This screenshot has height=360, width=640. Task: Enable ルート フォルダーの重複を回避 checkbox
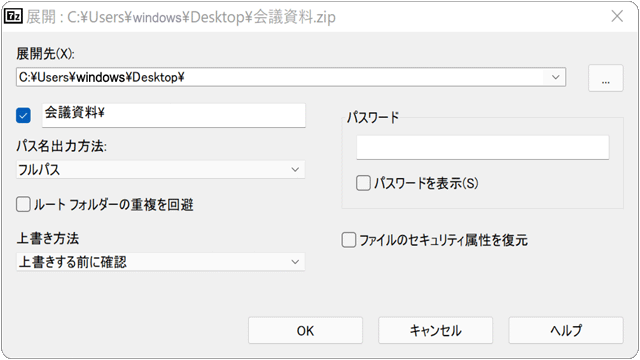23,204
